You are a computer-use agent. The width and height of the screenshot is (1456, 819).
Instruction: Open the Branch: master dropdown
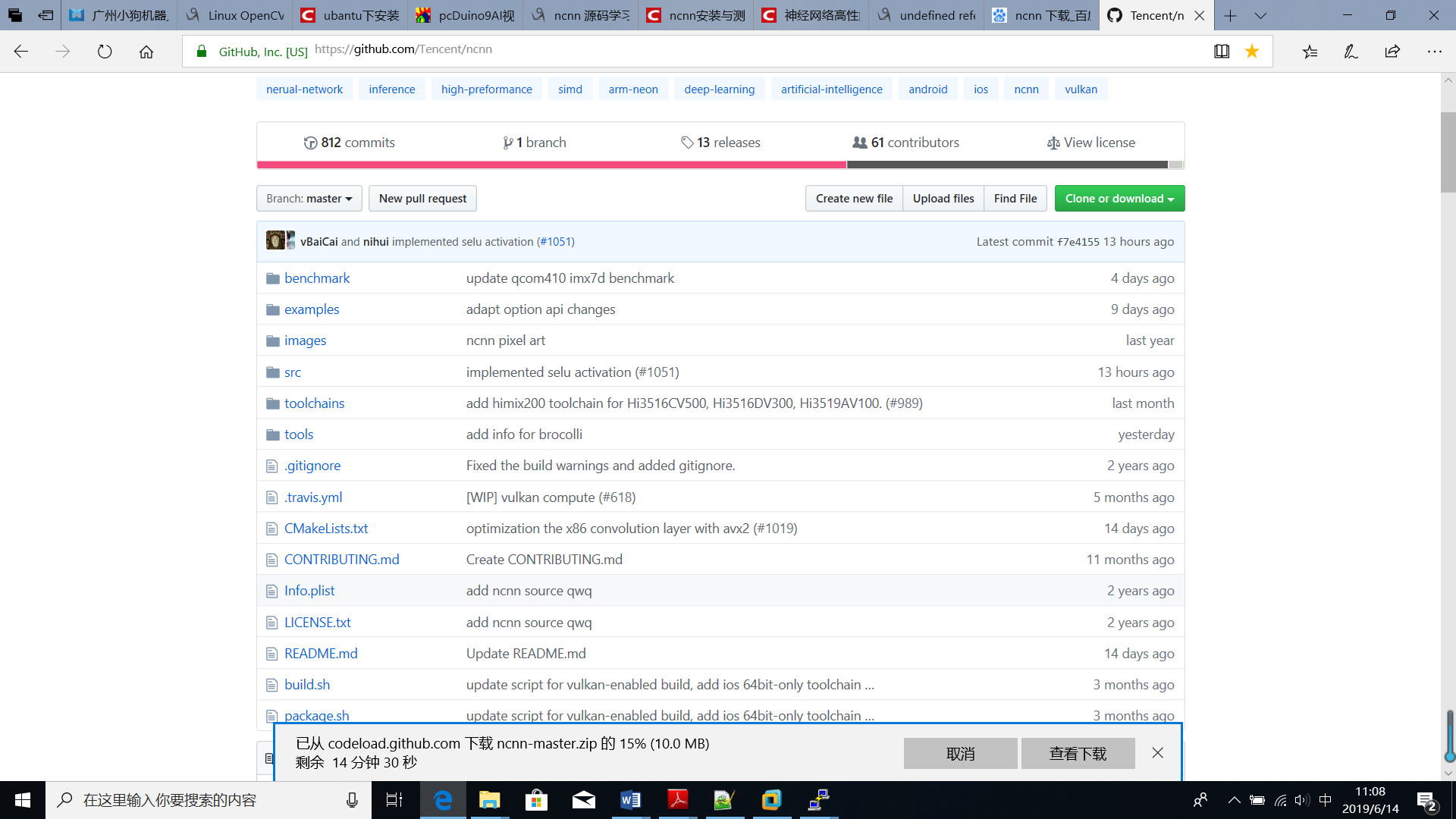[309, 198]
